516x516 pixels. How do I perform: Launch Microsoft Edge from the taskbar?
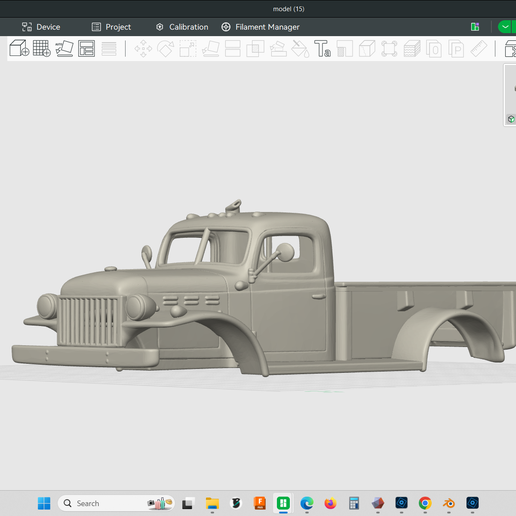pos(307,503)
